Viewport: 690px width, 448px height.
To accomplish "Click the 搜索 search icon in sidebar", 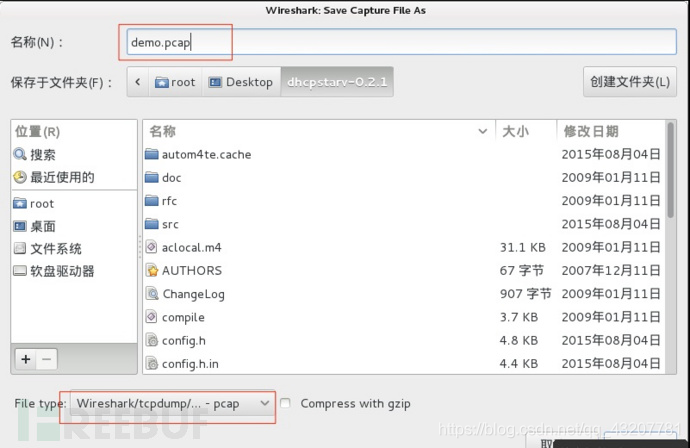I will point(20,154).
